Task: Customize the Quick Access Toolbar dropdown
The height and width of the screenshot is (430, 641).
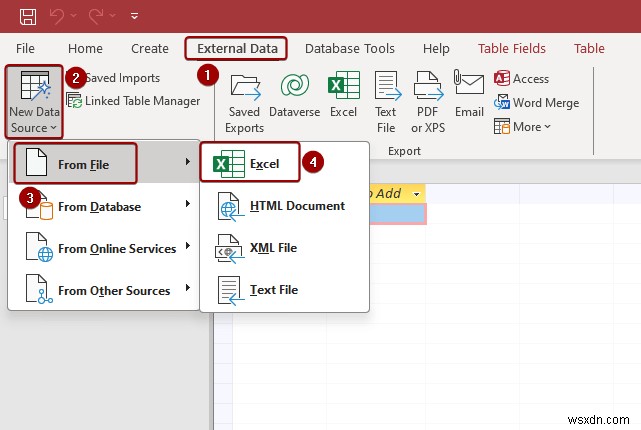Action: coord(134,16)
